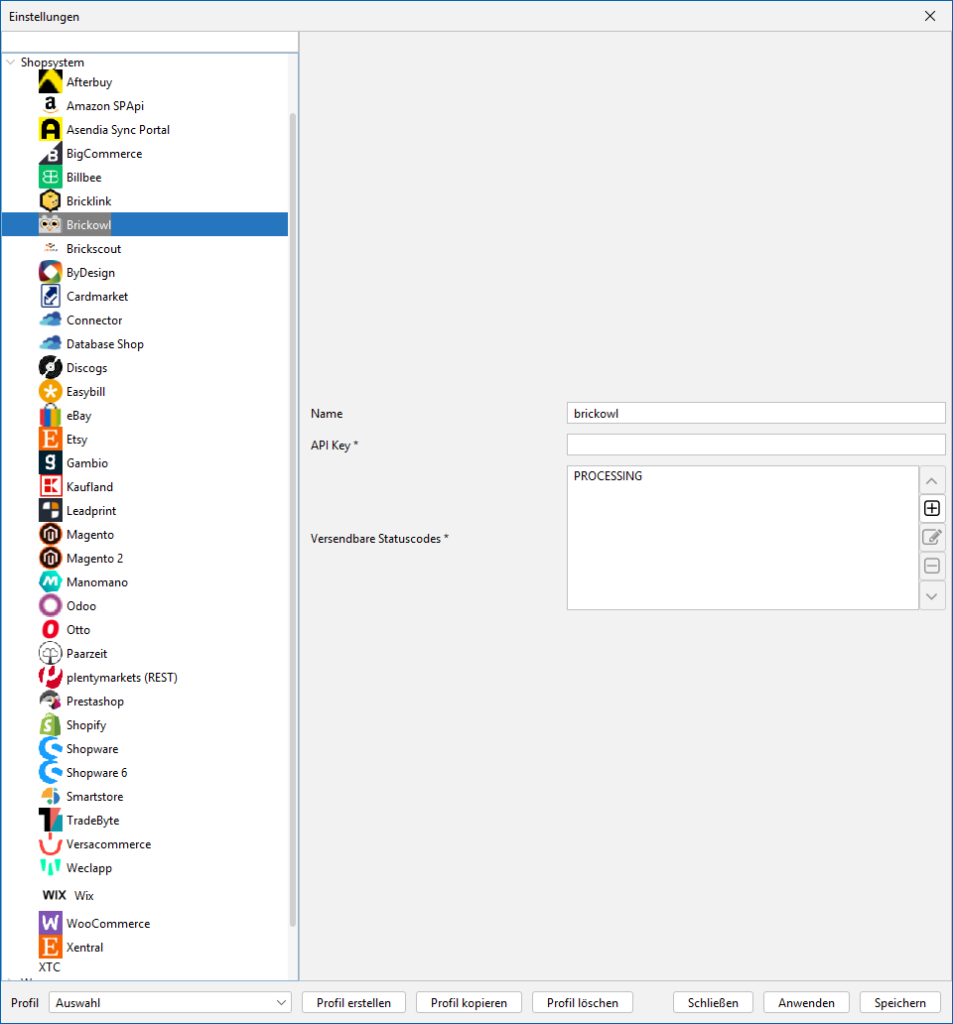The width and height of the screenshot is (953, 1024).
Task: Select the Shopify bag icon
Action: pyautogui.click(x=50, y=725)
